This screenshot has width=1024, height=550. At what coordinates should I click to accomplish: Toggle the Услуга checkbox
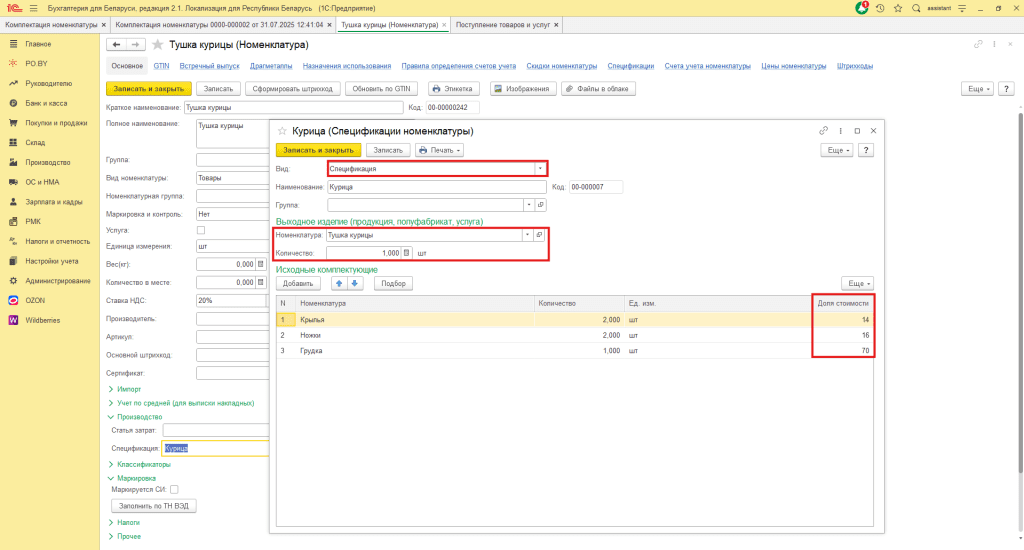coord(201,230)
